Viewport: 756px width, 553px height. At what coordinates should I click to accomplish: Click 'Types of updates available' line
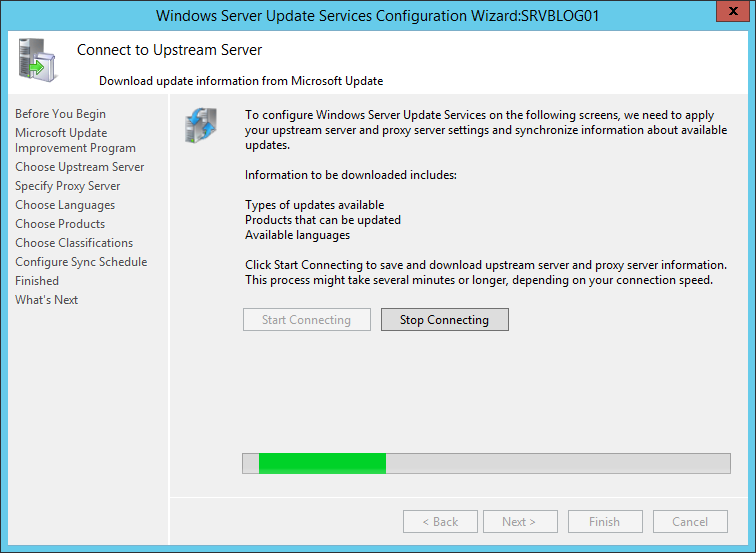click(314, 205)
